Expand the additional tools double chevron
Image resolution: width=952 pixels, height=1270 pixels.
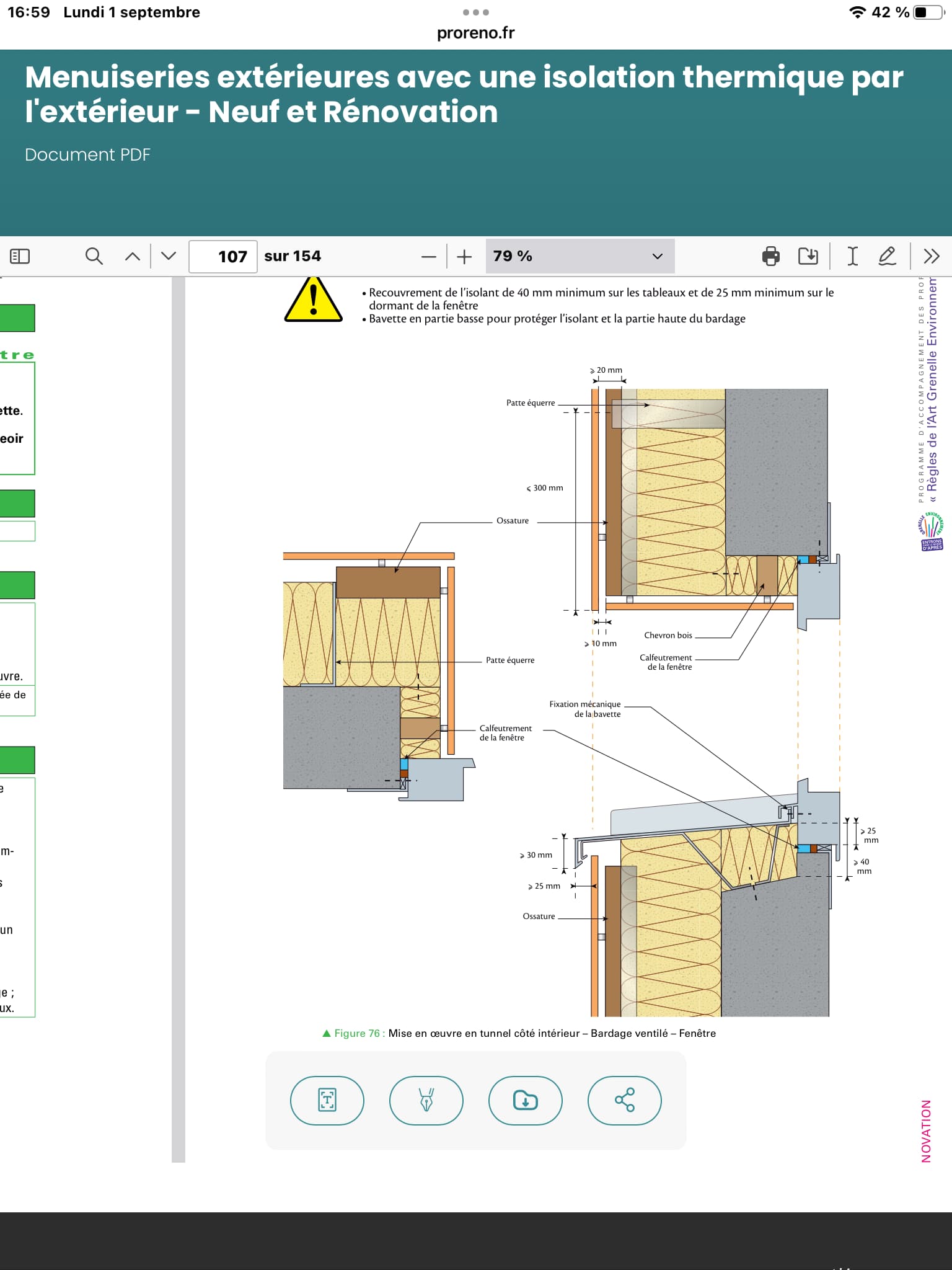931,256
